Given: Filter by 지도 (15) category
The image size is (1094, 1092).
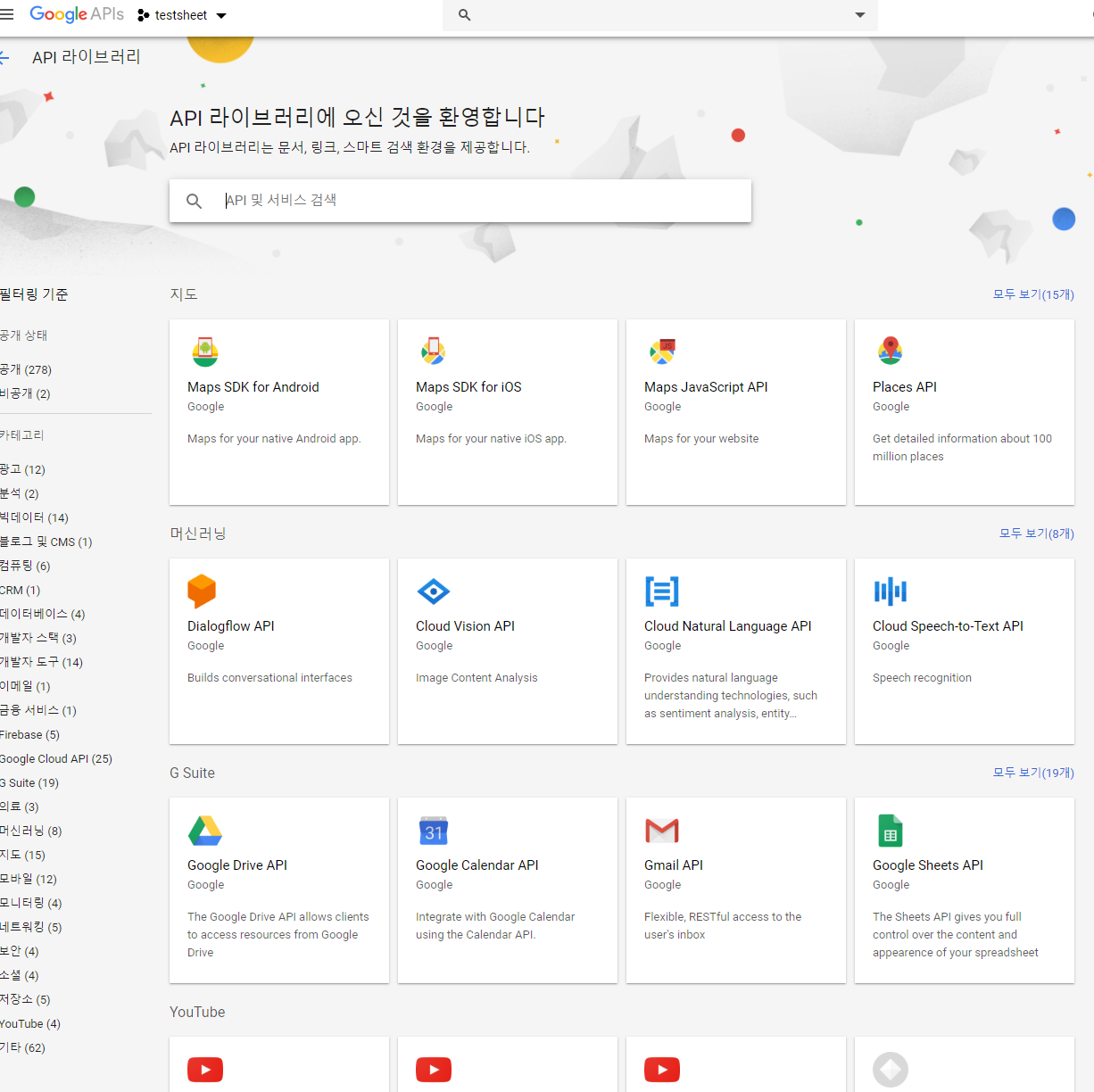Looking at the screenshot, I should 22,855.
